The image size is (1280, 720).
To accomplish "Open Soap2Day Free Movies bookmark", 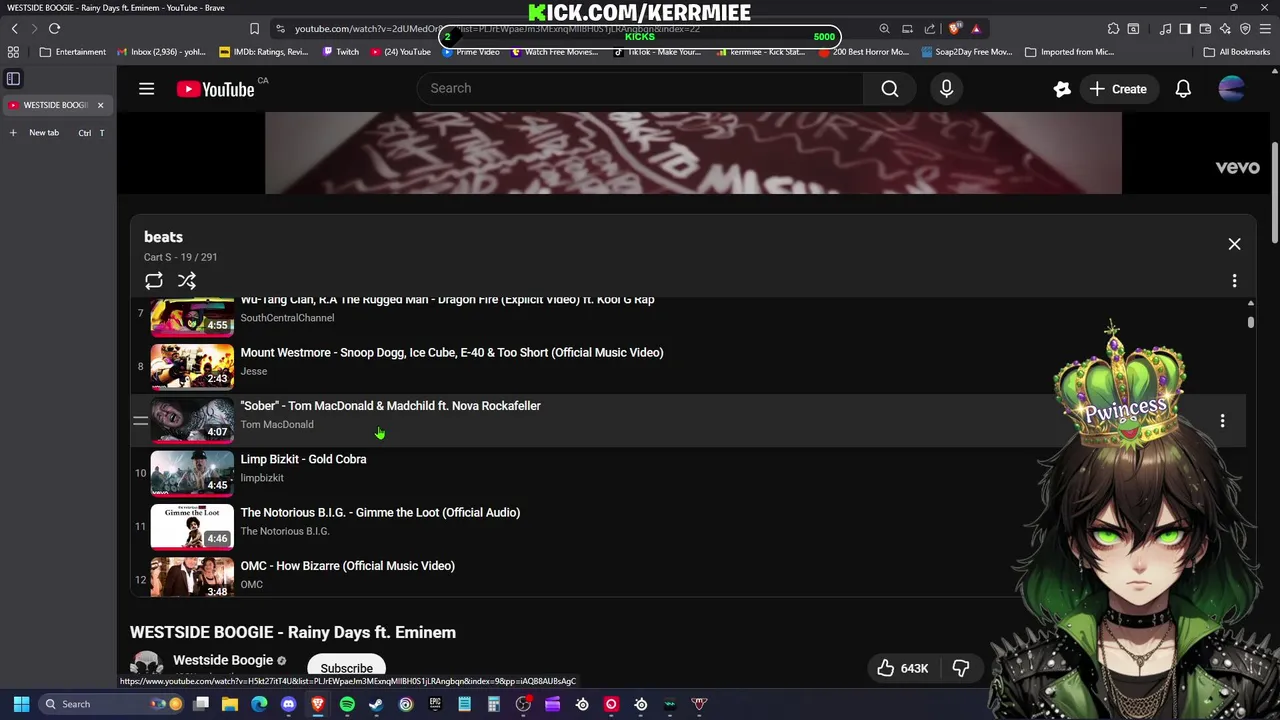I will pyautogui.click(x=966, y=52).
